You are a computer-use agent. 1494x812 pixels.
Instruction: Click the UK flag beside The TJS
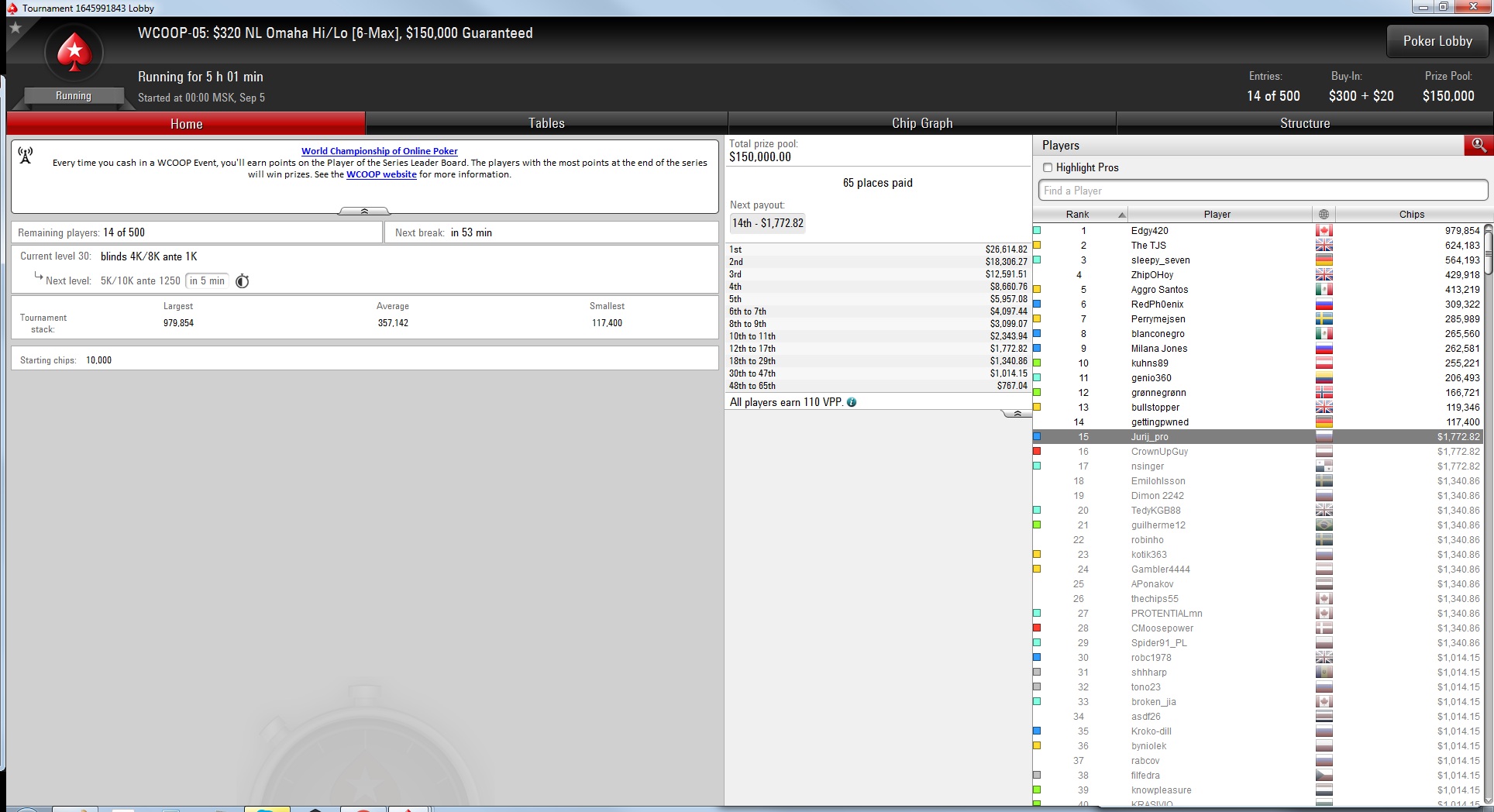pyautogui.click(x=1324, y=246)
